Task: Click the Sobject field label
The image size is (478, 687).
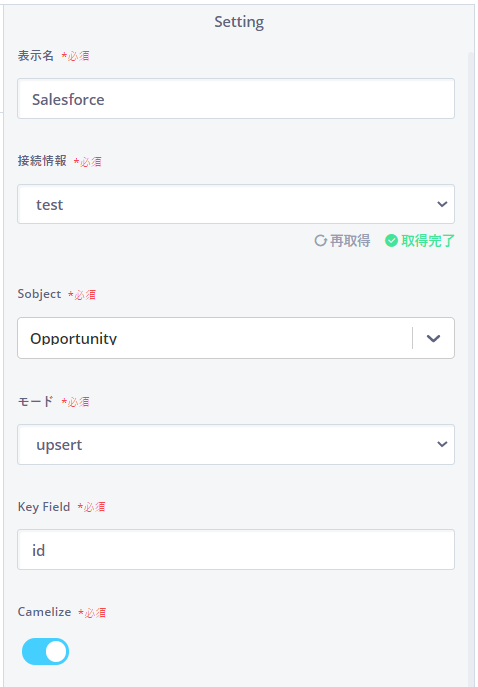Action: pyautogui.click(x=39, y=294)
